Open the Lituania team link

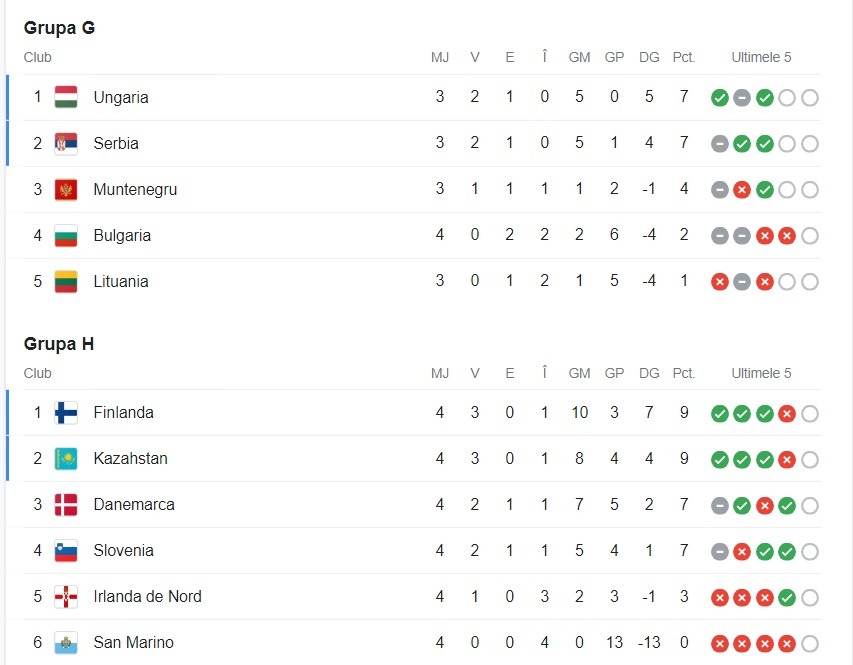[x=120, y=281]
